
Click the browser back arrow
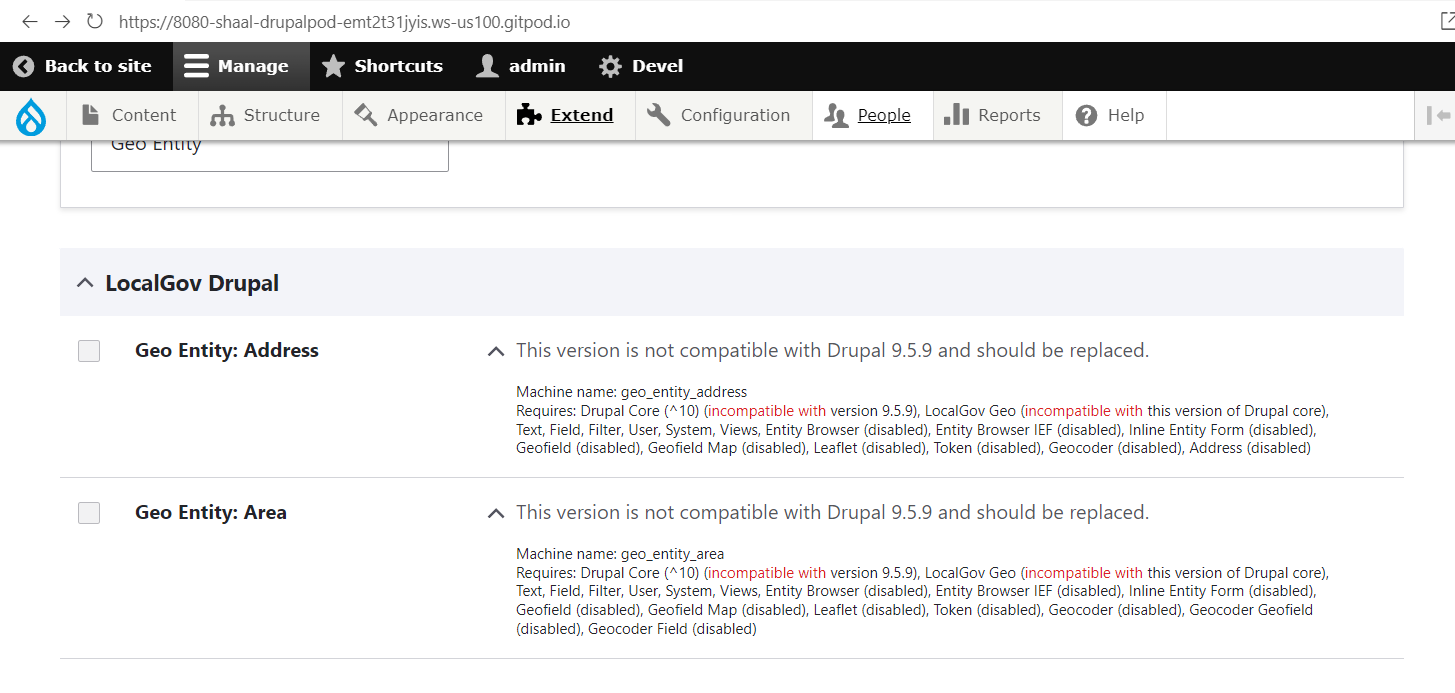point(30,21)
